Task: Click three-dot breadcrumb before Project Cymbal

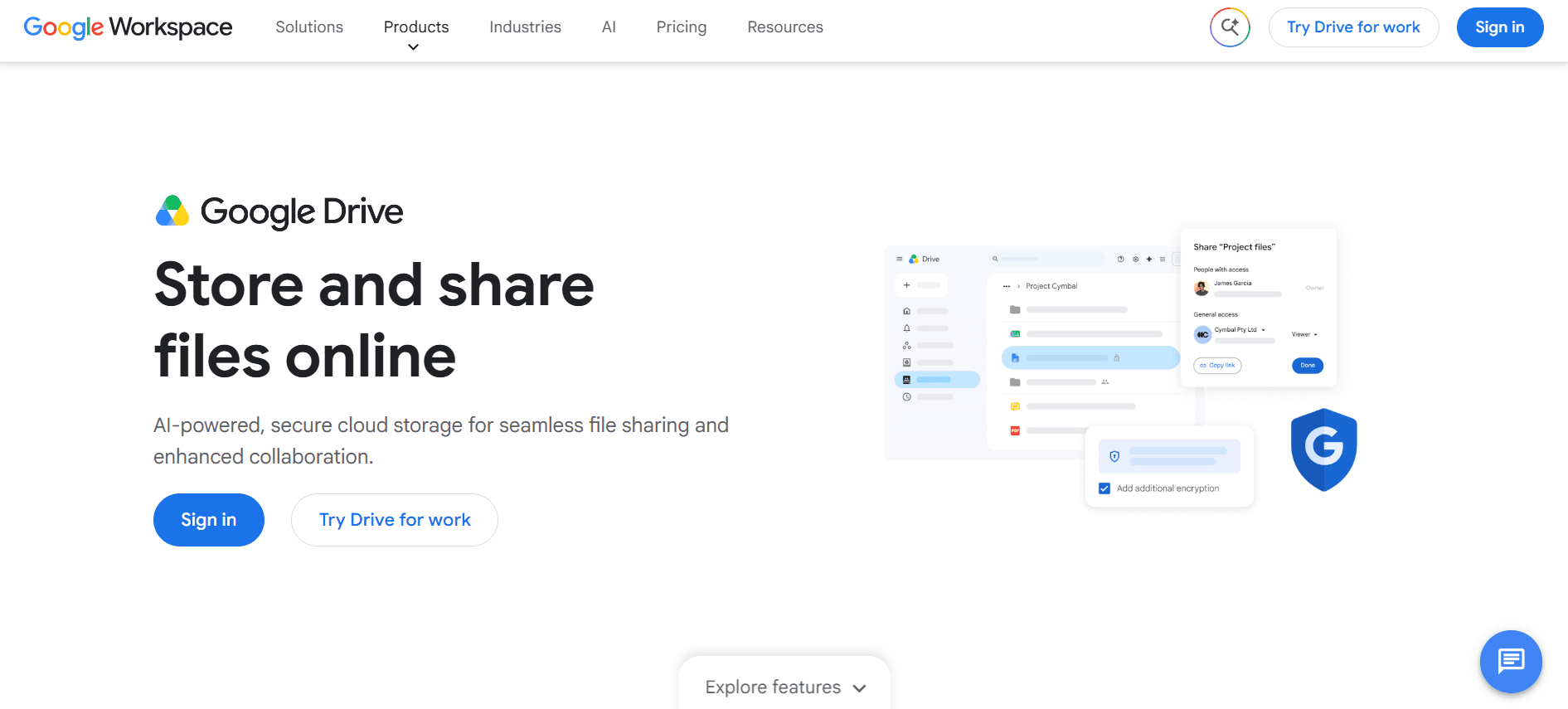Action: 1007,286
